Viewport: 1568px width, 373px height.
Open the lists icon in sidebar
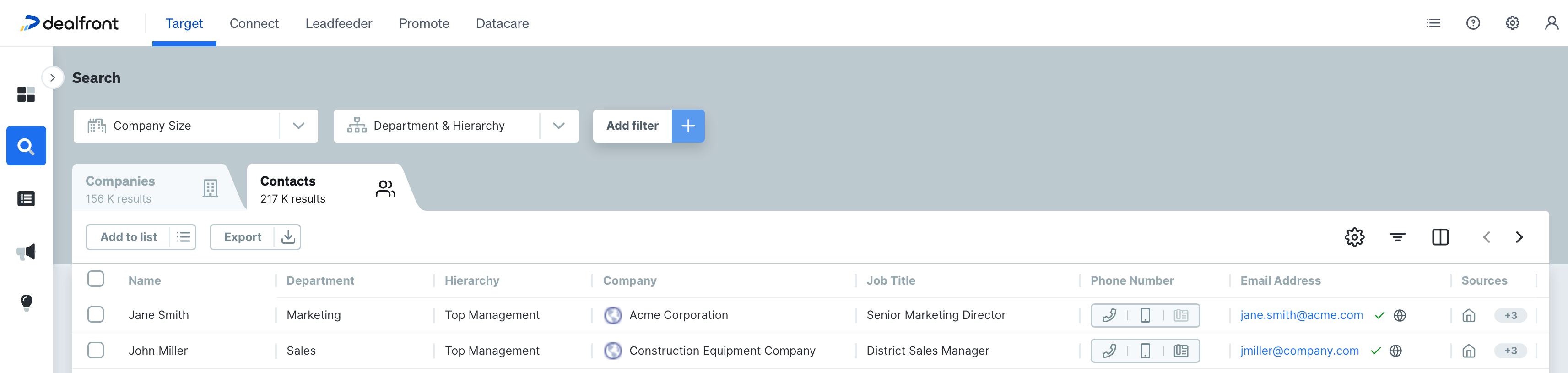click(26, 199)
